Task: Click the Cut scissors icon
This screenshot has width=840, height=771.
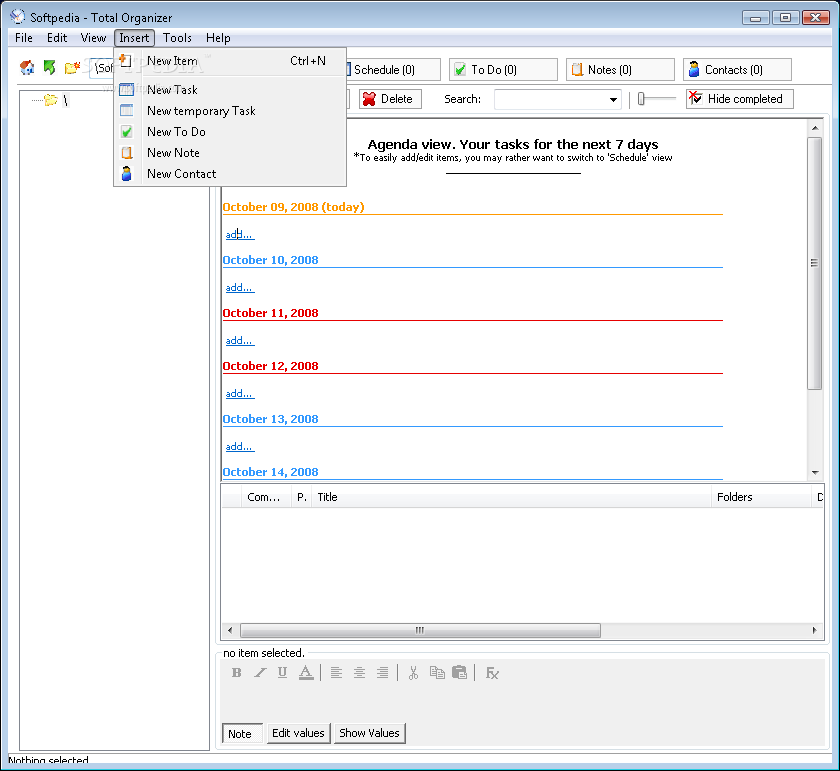Action: click(x=413, y=673)
